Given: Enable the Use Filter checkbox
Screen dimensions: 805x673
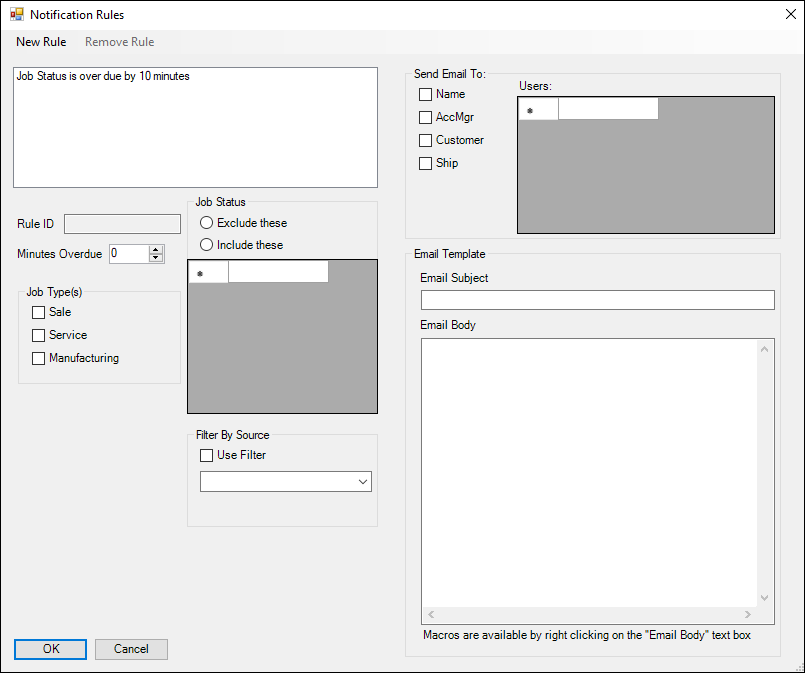Looking at the screenshot, I should (207, 456).
